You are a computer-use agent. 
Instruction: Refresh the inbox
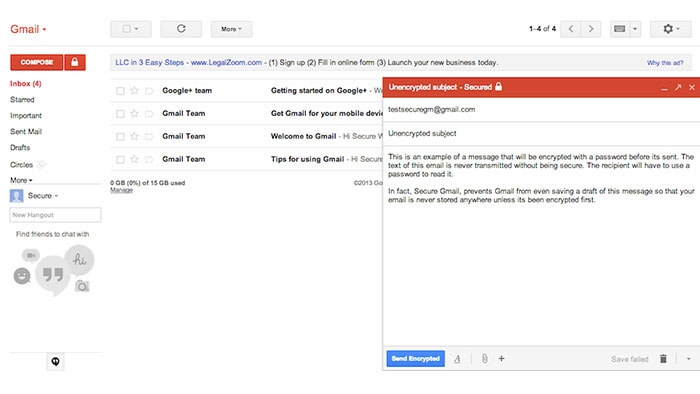pos(181,29)
